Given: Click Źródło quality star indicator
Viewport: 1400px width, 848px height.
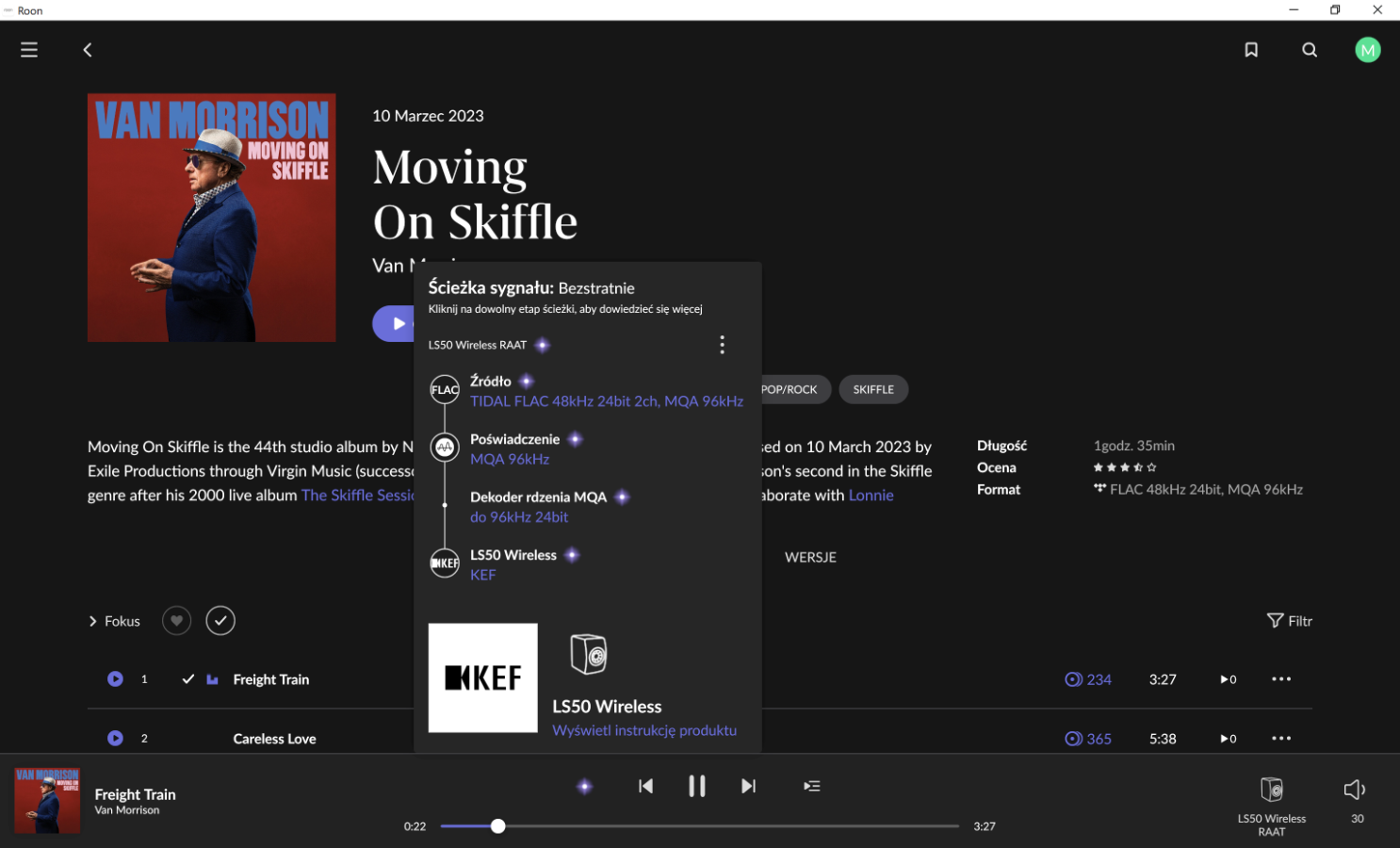Looking at the screenshot, I should click(x=527, y=382).
